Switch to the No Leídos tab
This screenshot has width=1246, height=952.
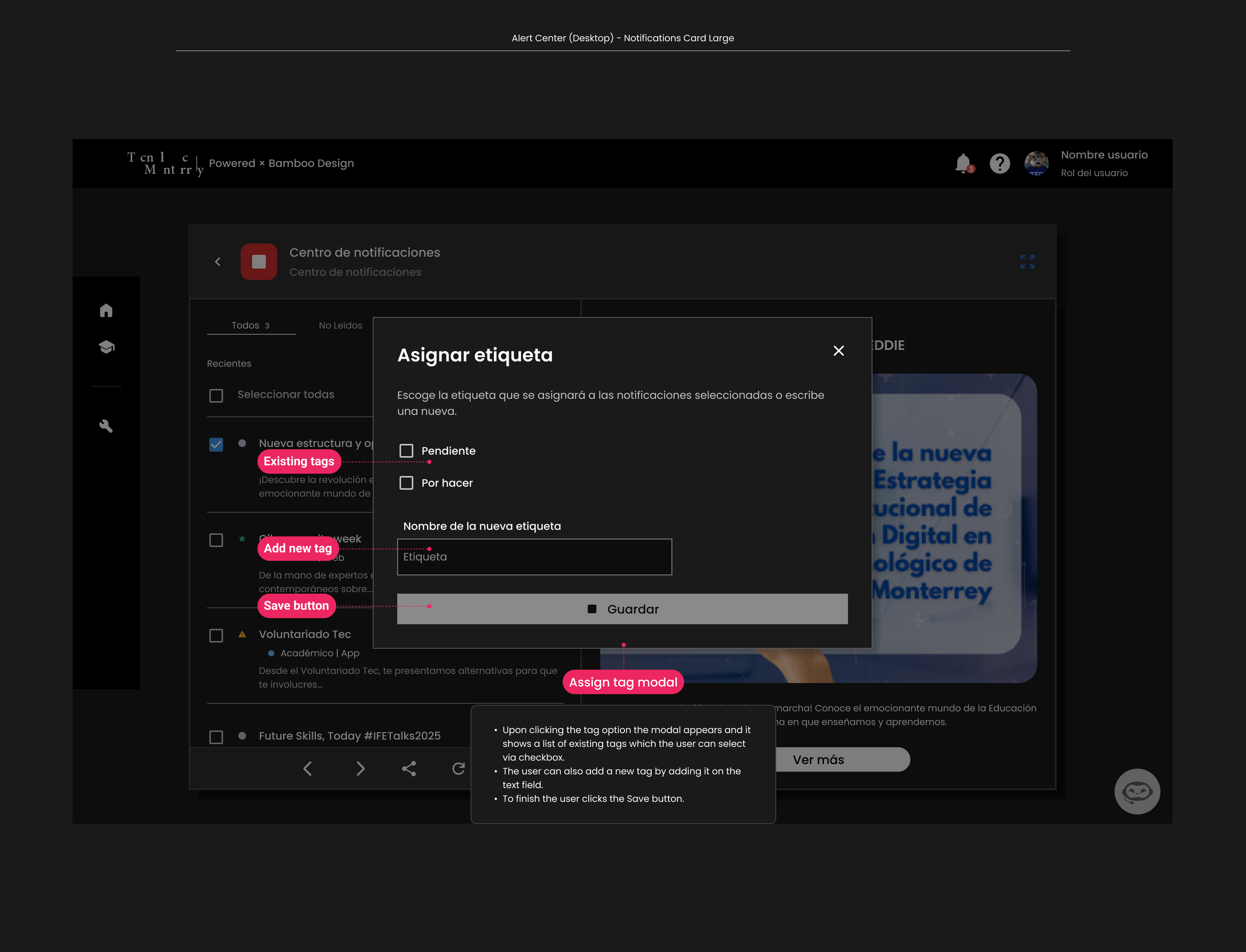(x=340, y=325)
